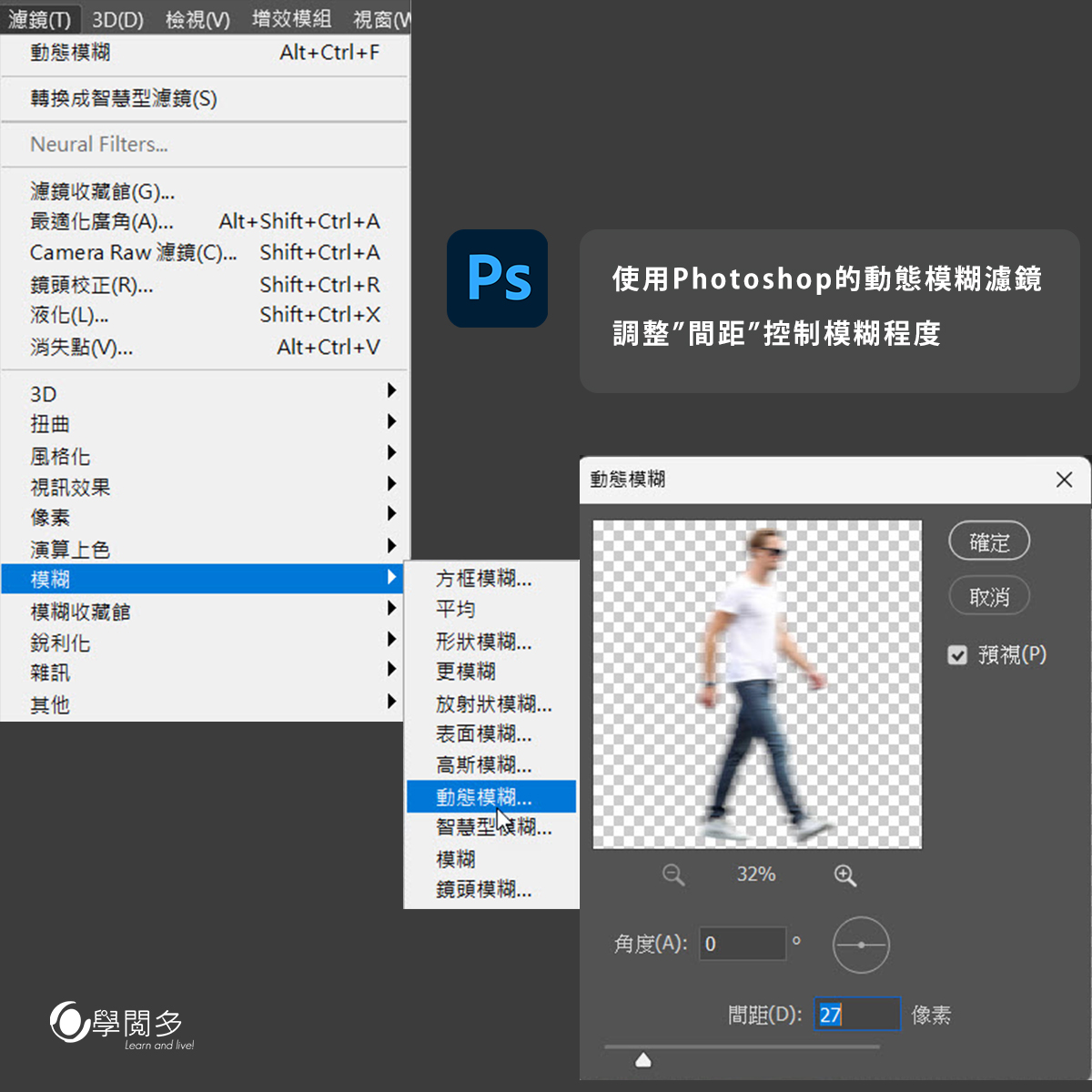Expand the 演算上色 submenu
Image resolution: width=1092 pixels, height=1092 pixels.
pos(205,549)
